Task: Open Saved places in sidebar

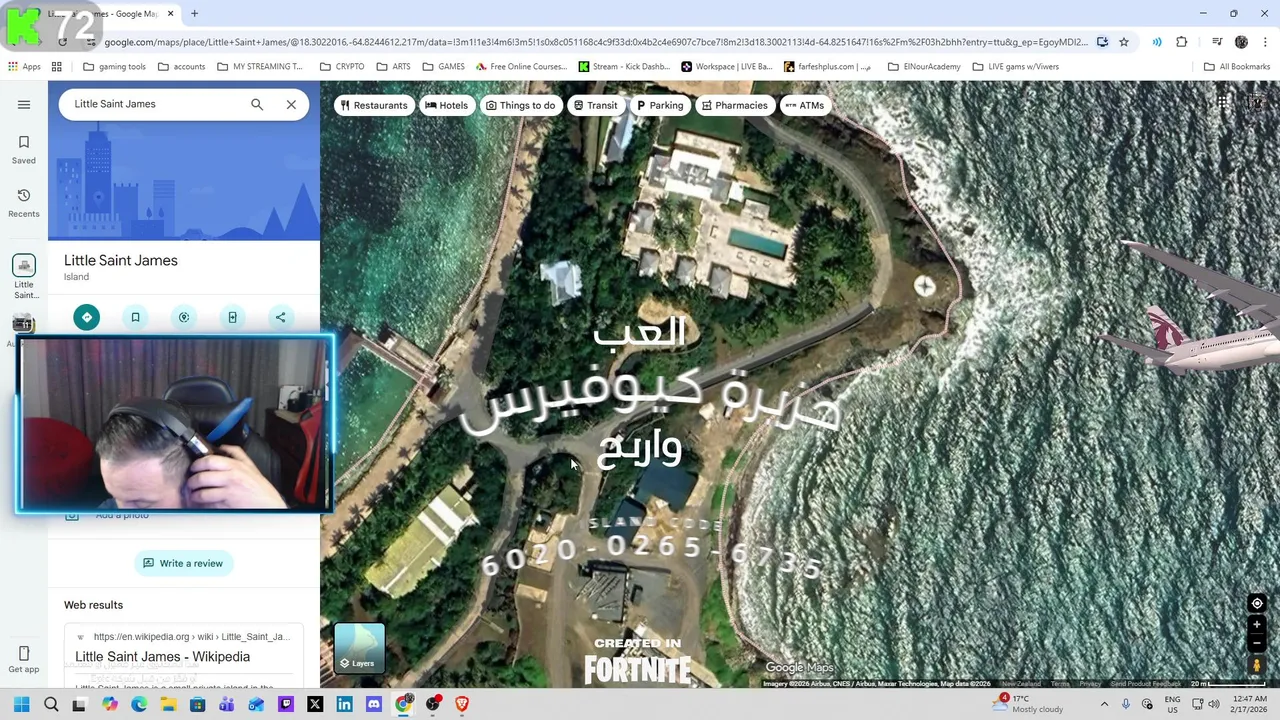Action: click(24, 149)
